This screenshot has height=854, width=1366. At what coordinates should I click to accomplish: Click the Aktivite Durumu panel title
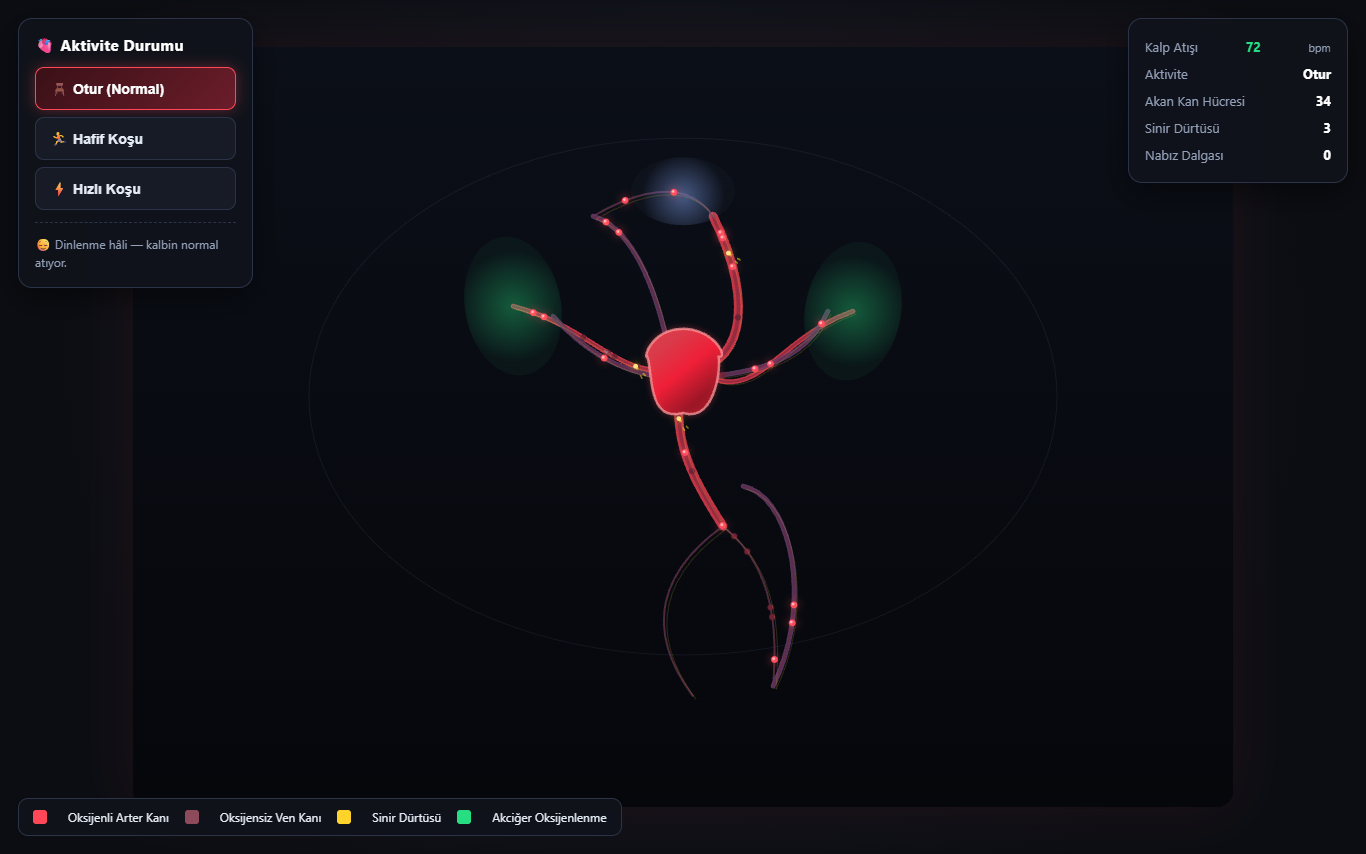point(122,46)
